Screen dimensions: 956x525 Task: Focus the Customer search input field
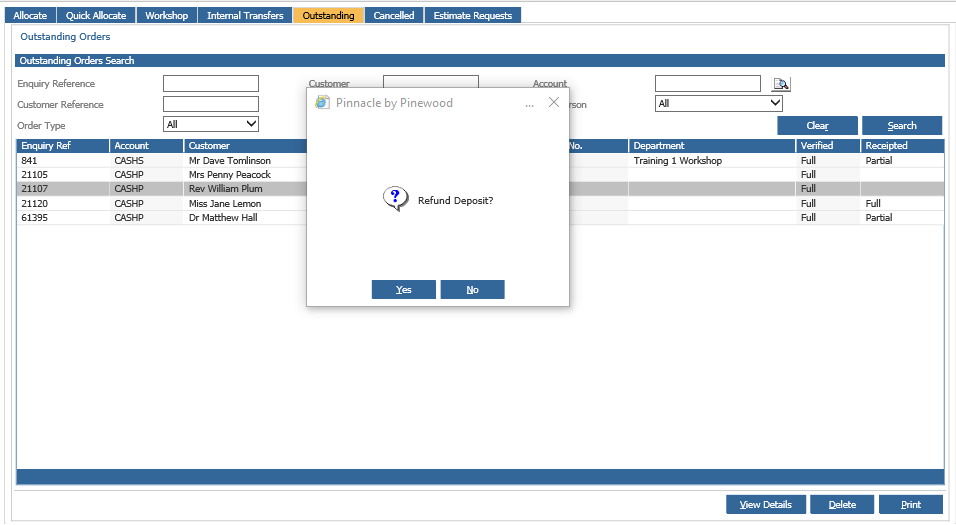(430, 82)
